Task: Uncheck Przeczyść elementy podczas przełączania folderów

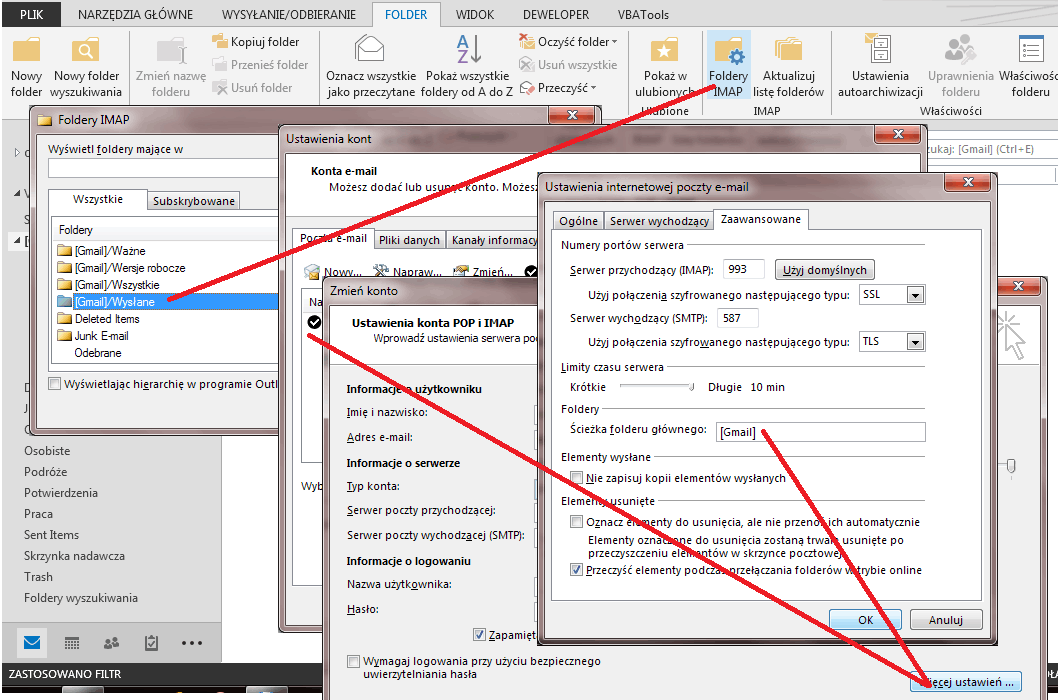Action: pos(576,570)
